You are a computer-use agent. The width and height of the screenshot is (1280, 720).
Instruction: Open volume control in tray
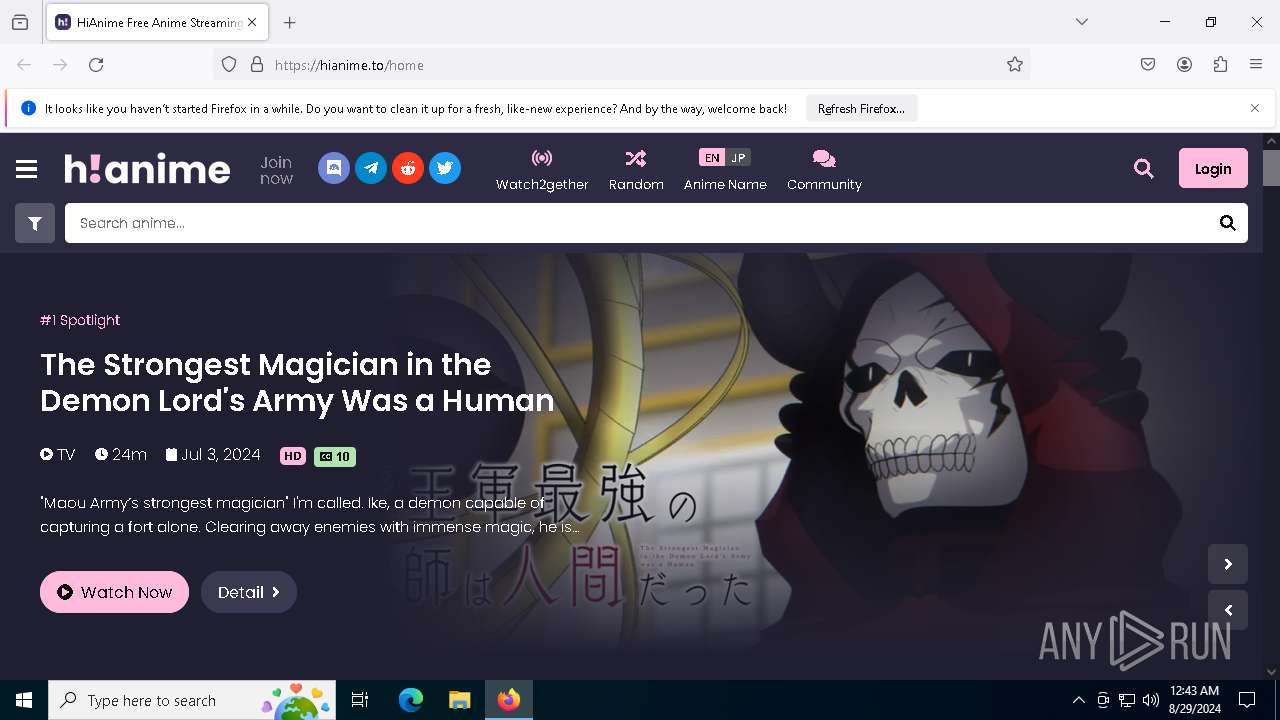tap(1151, 700)
